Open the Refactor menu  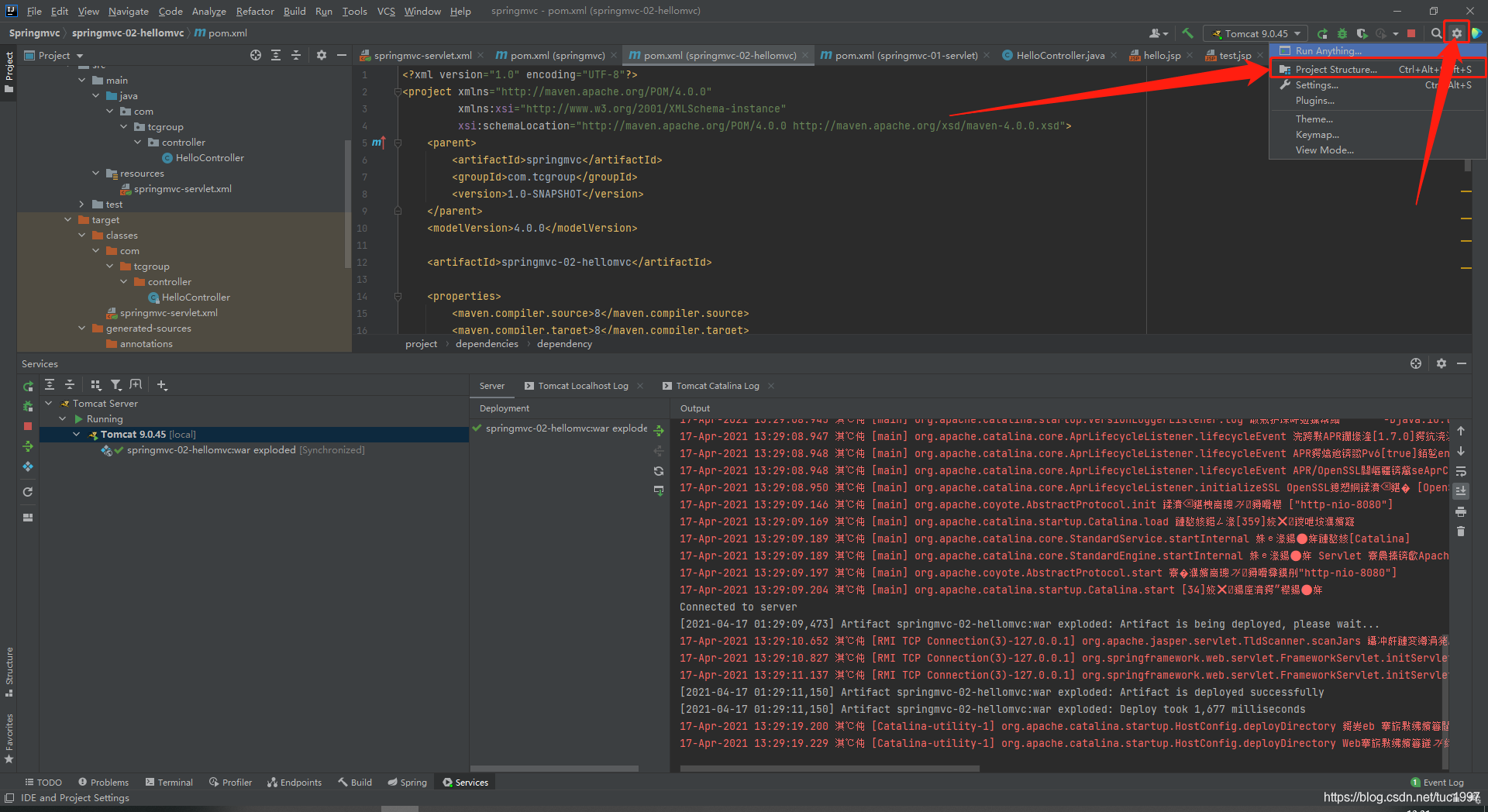pyautogui.click(x=255, y=11)
